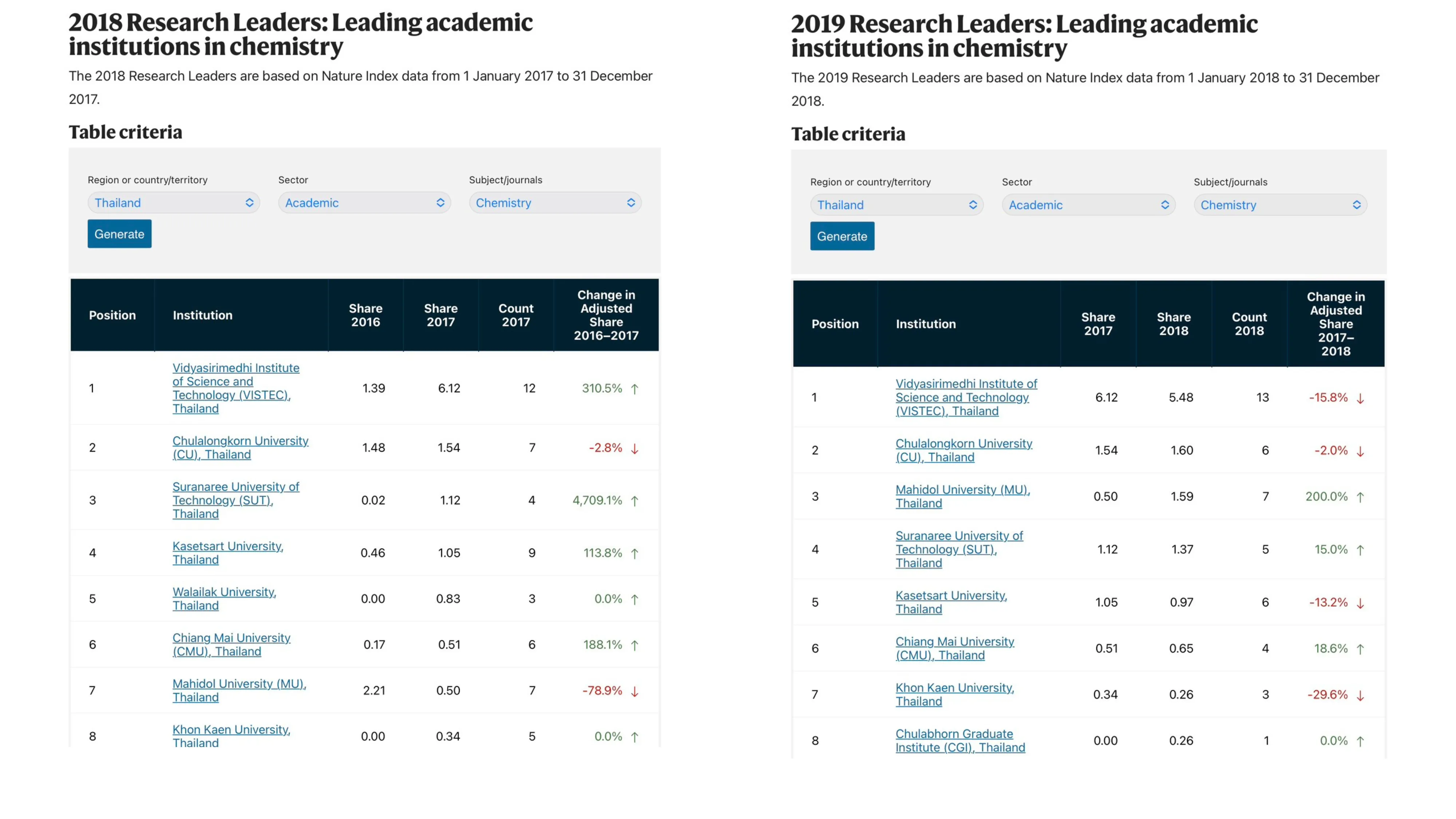Click the down arrow beside -15.8% change
1456x819 pixels.
pyautogui.click(x=1360, y=399)
